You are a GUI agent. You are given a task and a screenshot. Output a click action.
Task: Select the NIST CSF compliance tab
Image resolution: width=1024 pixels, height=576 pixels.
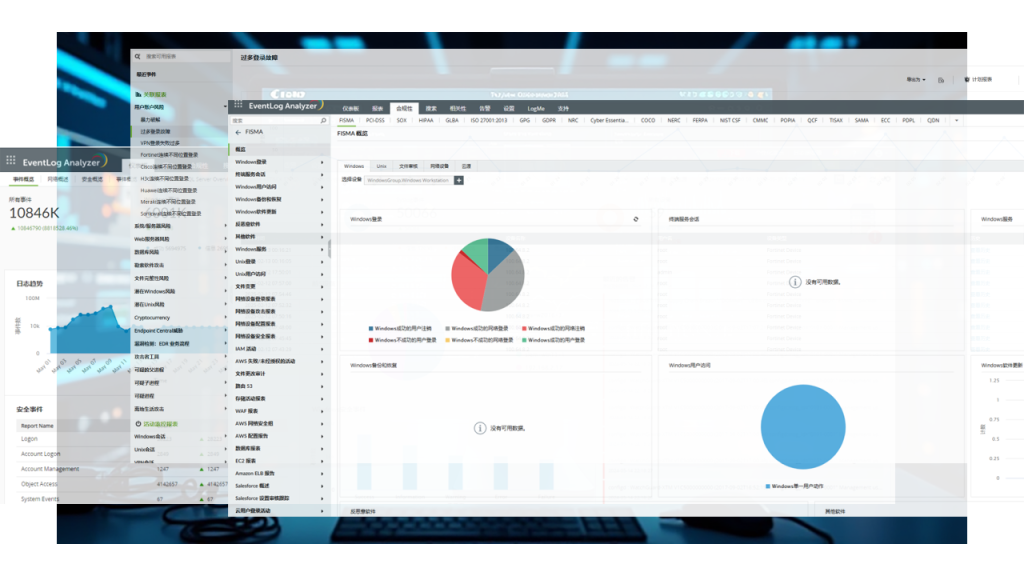(729, 121)
